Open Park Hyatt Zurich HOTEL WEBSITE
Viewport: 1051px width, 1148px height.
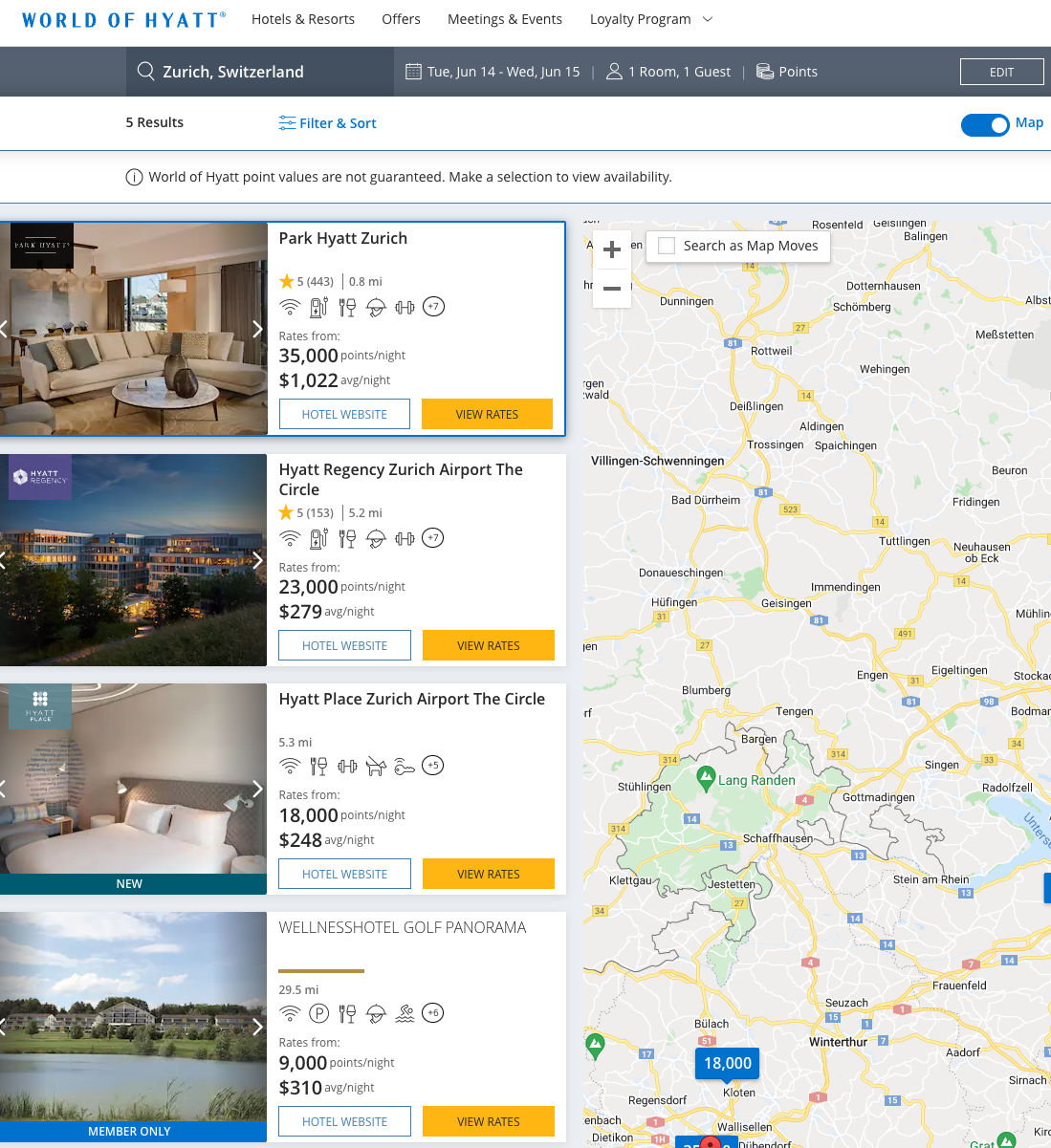(x=344, y=414)
